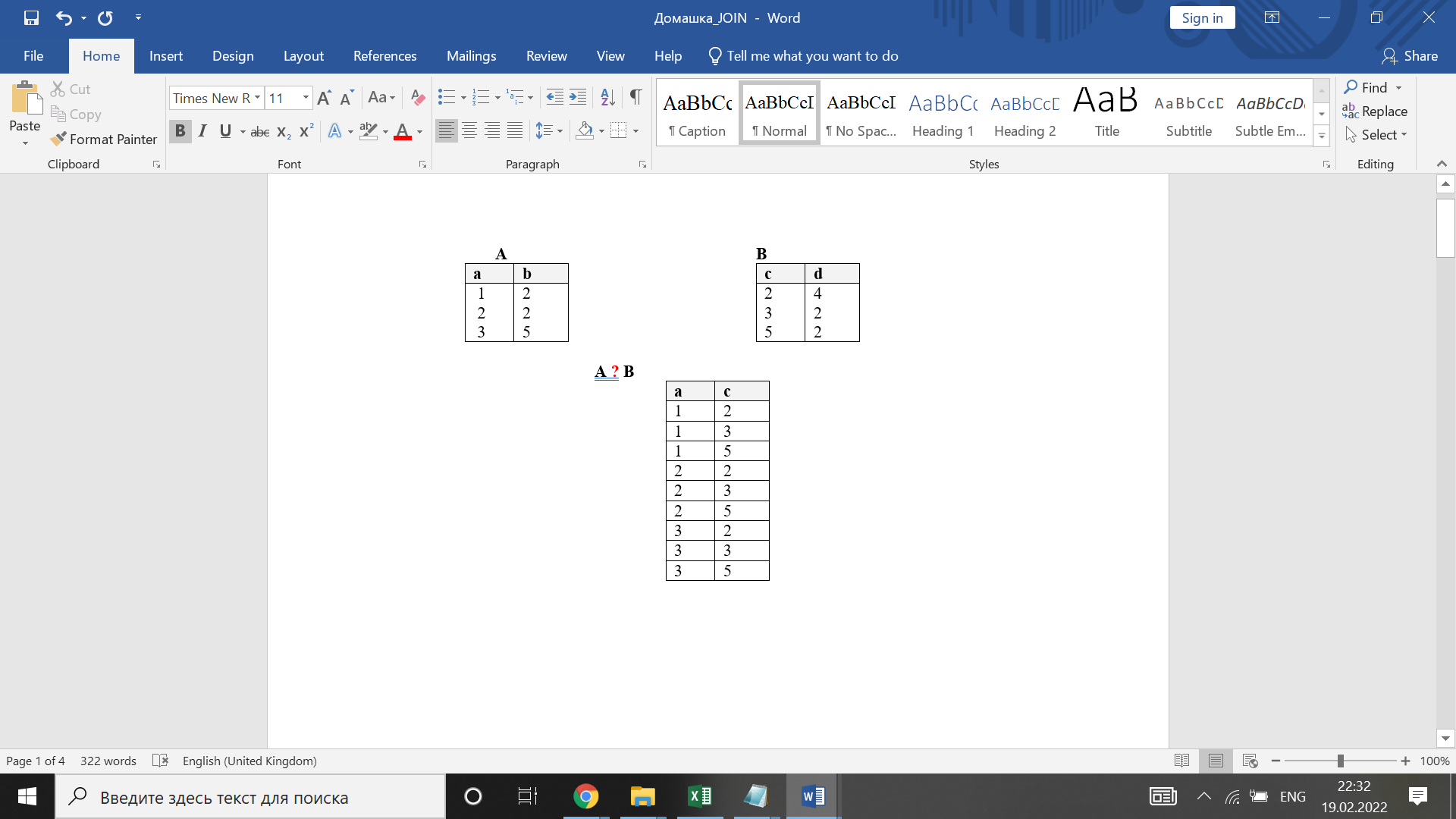Switch to Web Layout view
The image size is (1456, 819).
[x=1250, y=761]
